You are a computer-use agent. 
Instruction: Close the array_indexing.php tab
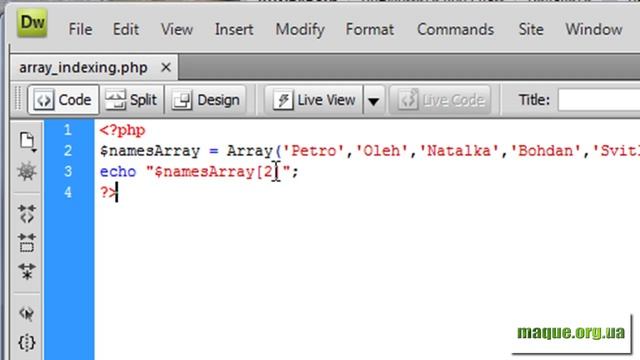166,67
